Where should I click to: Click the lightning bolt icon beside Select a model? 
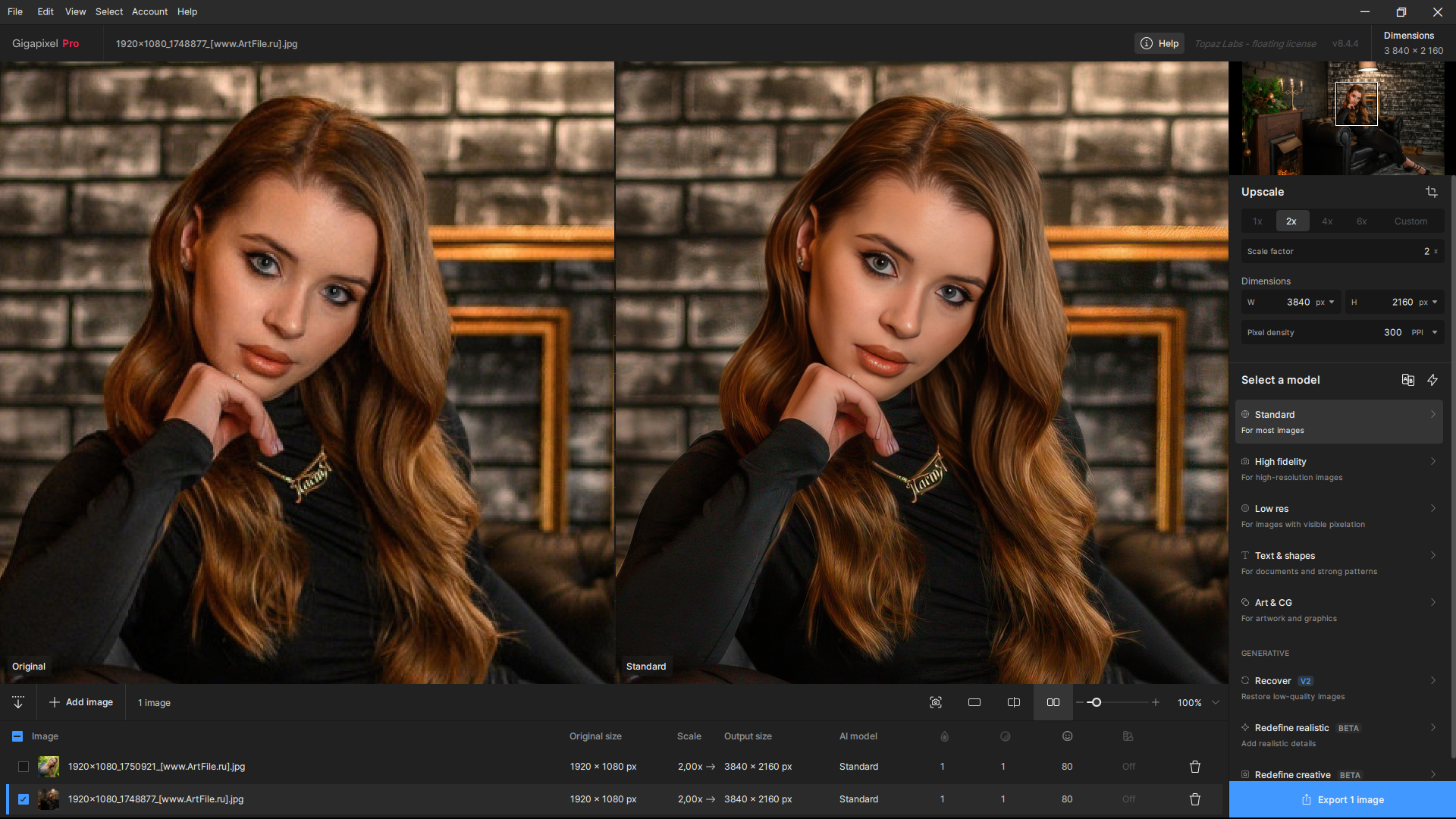coord(1432,380)
